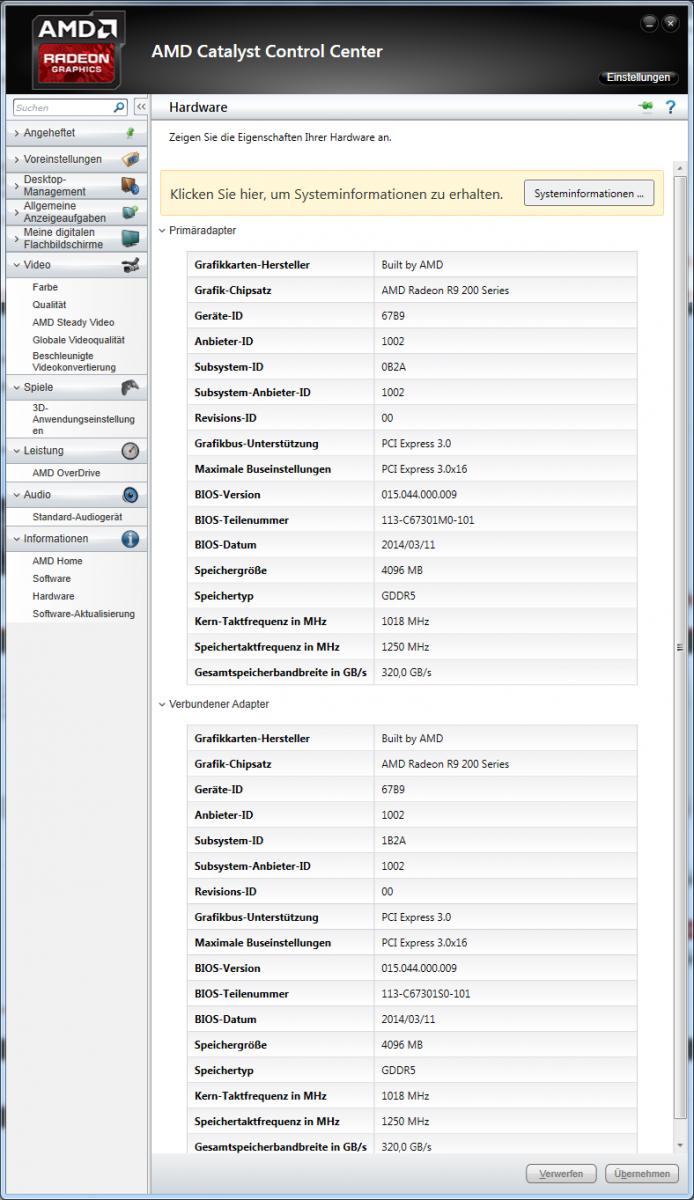
Task: Open AMD Home page
Action: click(57, 561)
